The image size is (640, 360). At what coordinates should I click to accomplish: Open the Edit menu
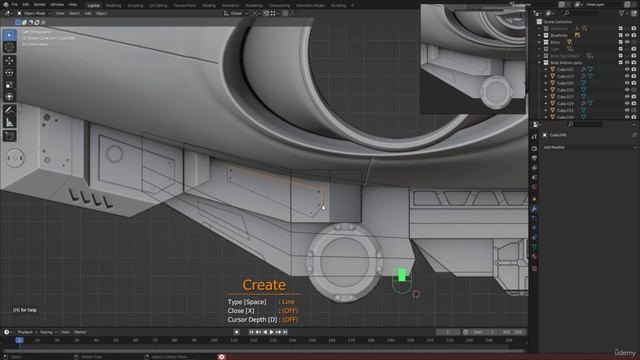[26, 4]
